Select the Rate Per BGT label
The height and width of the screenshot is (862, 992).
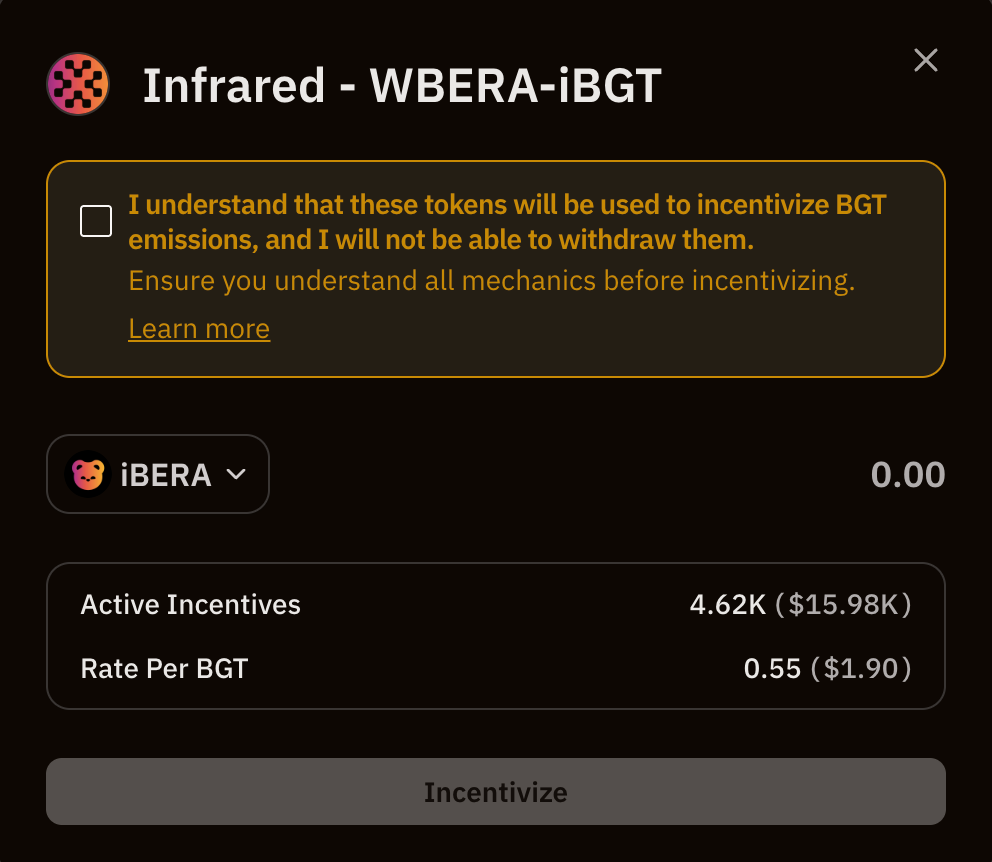click(164, 668)
